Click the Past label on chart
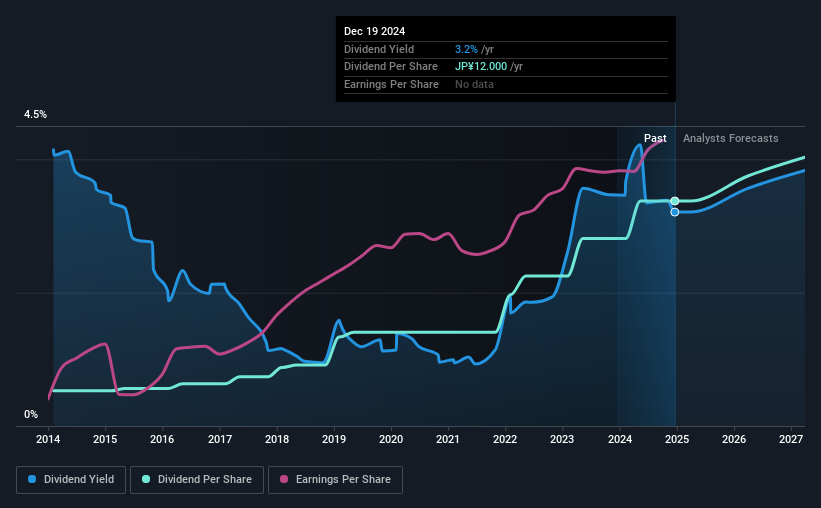Screen dimensions: 821x508 click(x=655, y=138)
